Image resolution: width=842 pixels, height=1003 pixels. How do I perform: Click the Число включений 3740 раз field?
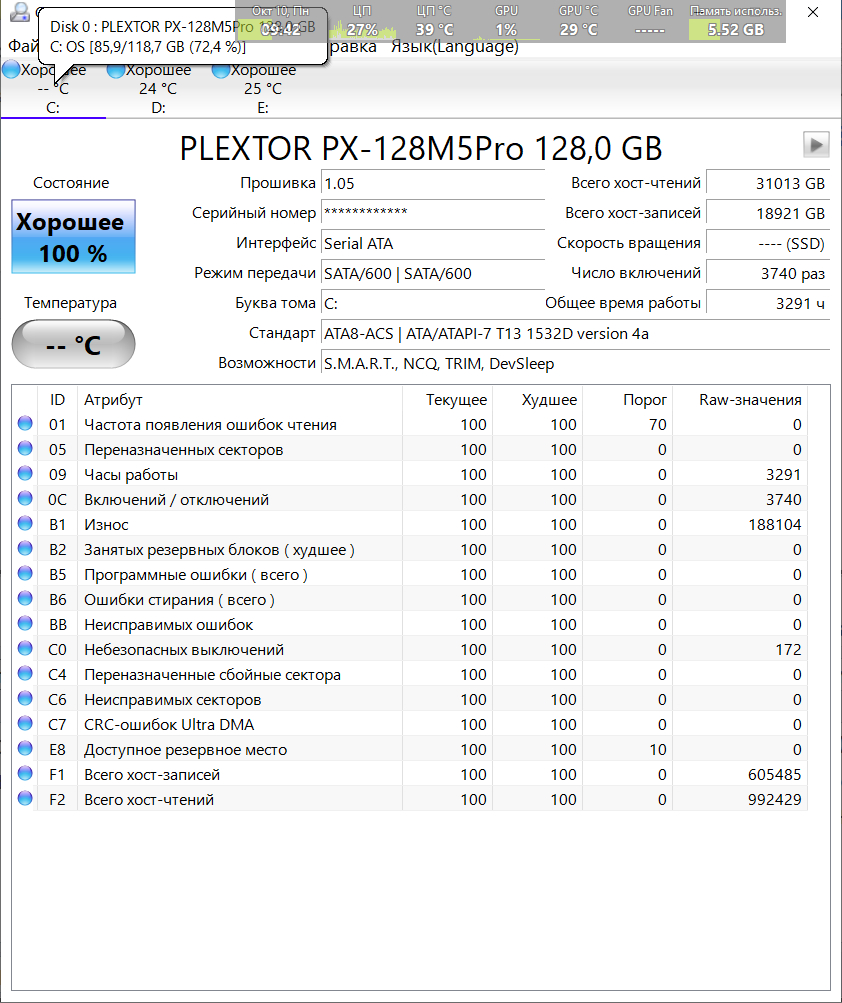click(768, 274)
